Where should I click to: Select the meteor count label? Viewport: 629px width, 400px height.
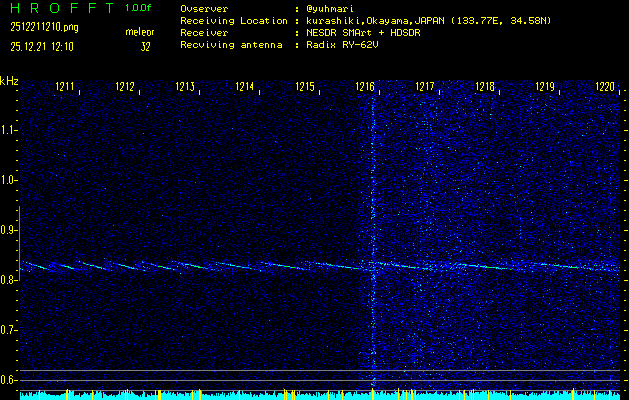[x=139, y=32]
